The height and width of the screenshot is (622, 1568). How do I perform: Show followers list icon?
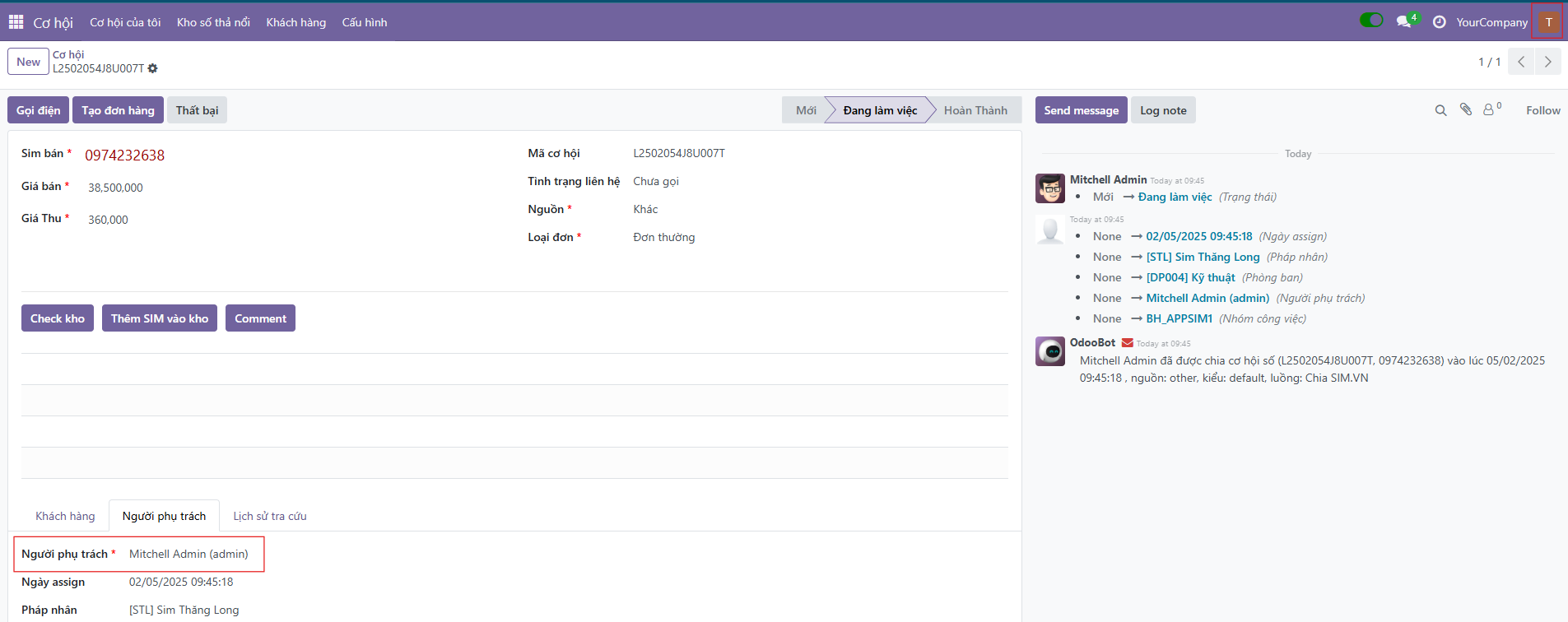pyautogui.click(x=1491, y=109)
